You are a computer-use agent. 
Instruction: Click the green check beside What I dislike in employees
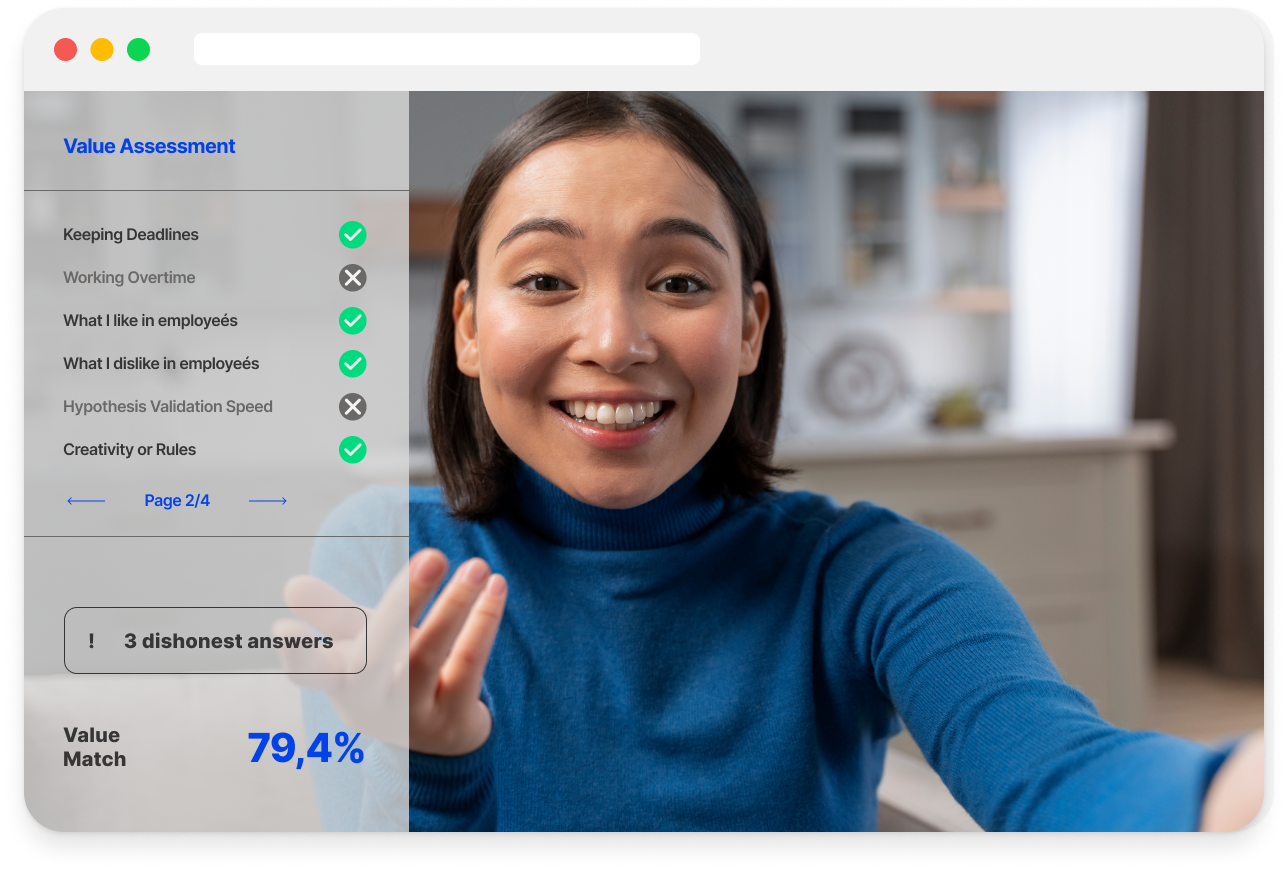click(352, 364)
